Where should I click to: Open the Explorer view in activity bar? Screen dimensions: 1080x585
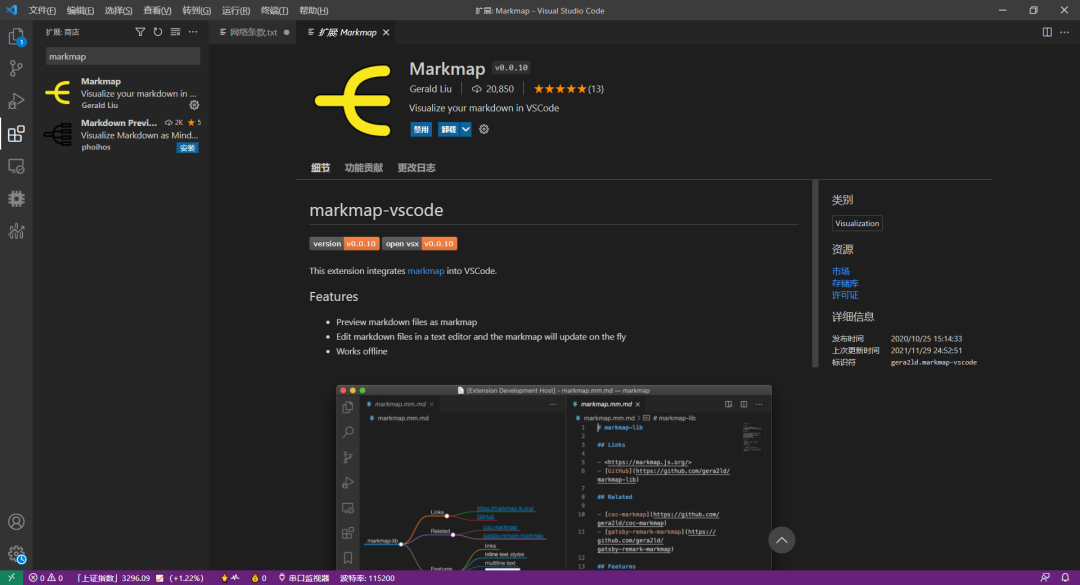16,36
